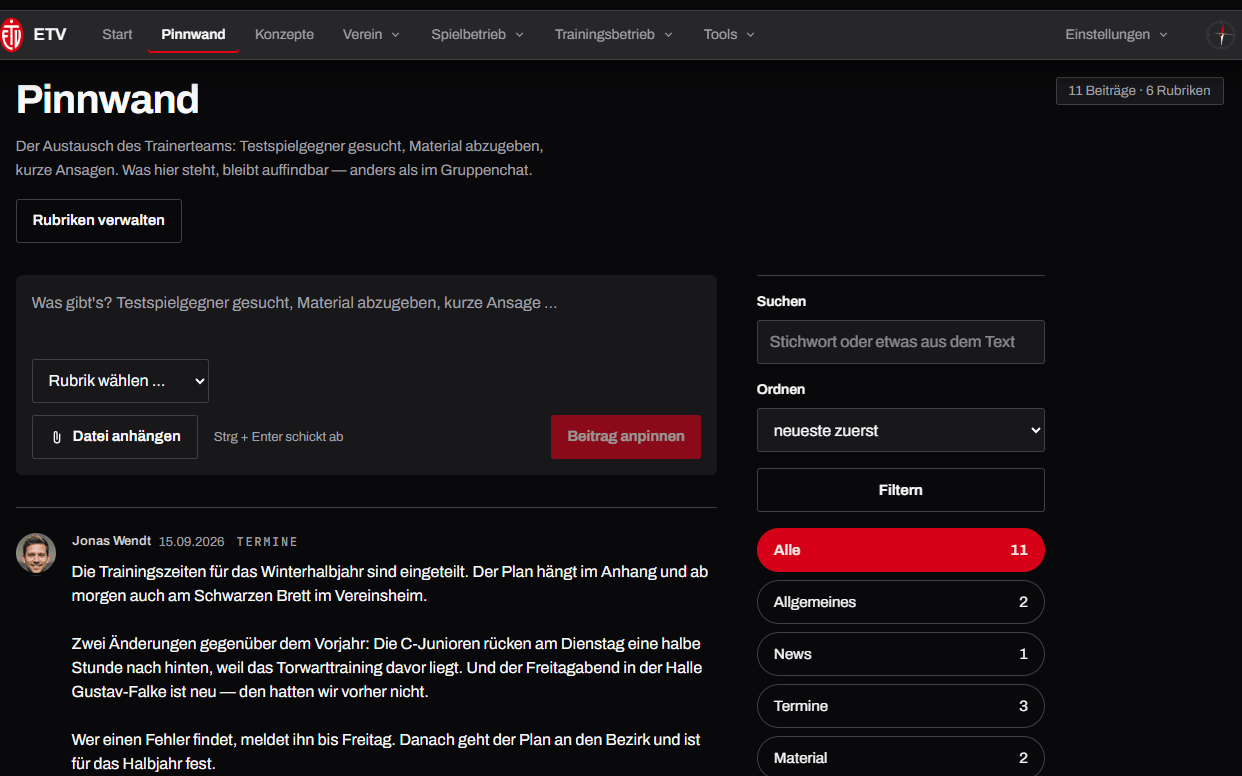Click the Rubriken verwalten button
Image resolution: width=1242 pixels, height=776 pixels.
99,221
